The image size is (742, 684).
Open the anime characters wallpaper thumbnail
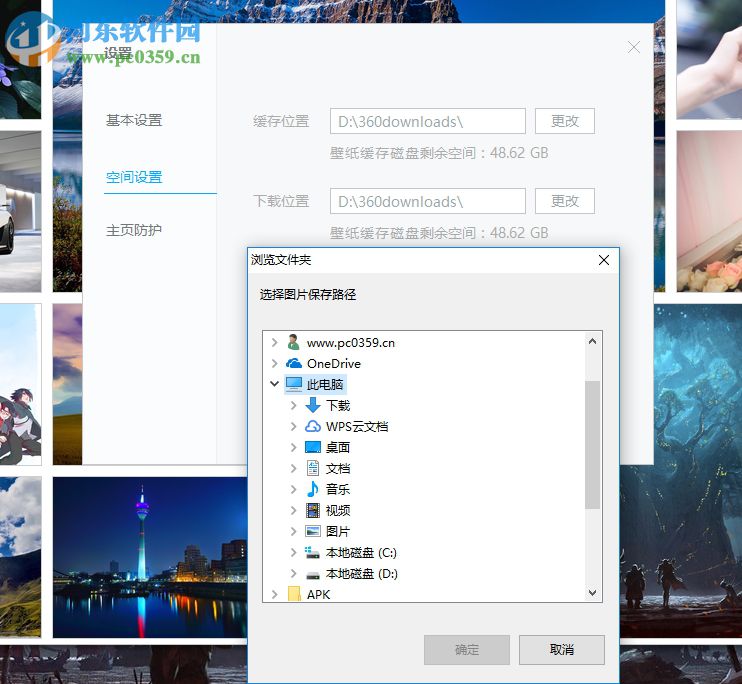(20, 384)
